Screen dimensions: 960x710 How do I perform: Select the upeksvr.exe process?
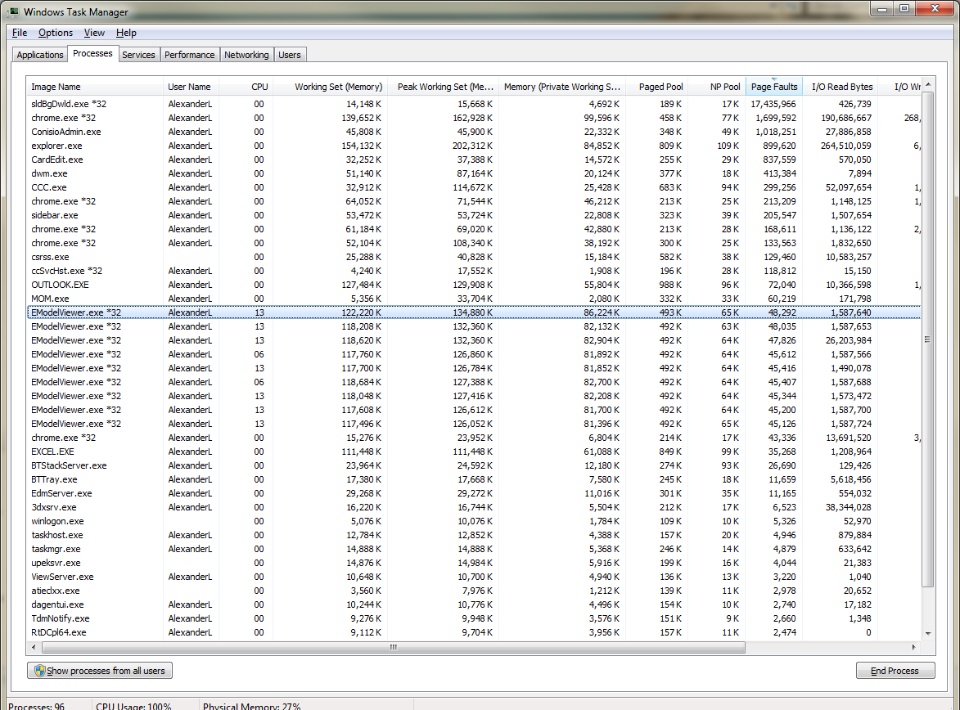(474, 563)
